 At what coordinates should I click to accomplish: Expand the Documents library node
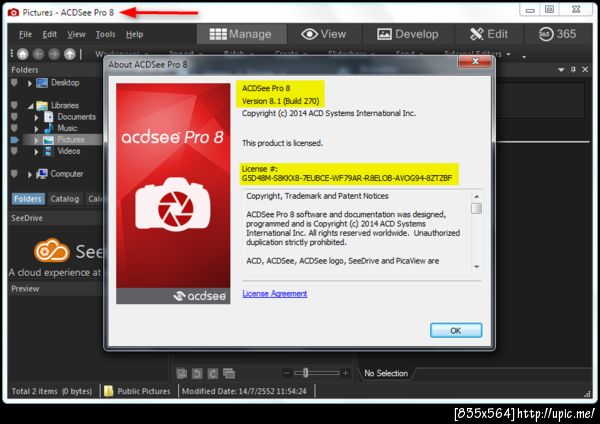coord(36,117)
